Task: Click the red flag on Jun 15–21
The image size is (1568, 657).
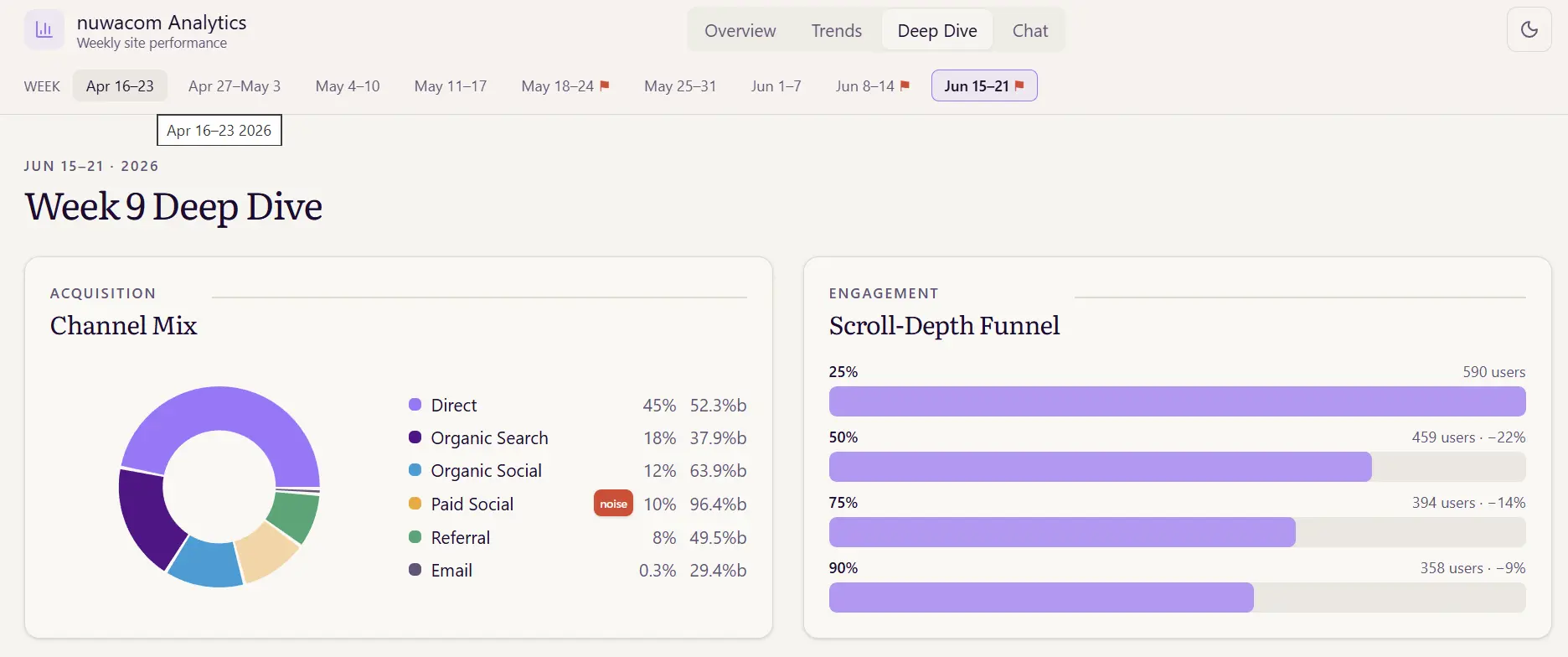Action: tap(1019, 85)
